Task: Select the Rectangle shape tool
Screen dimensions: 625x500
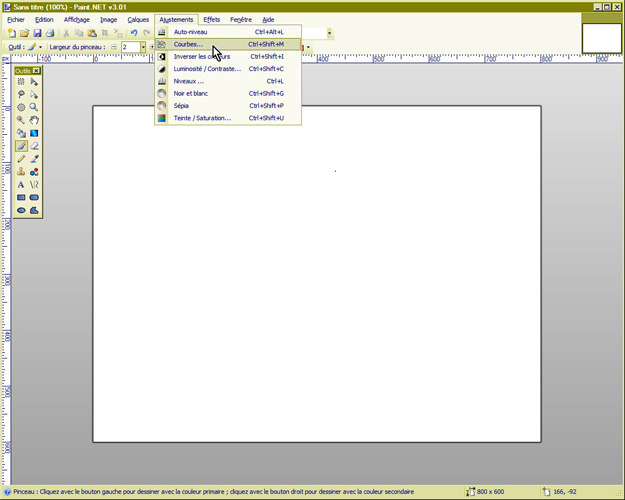Action: point(21,197)
